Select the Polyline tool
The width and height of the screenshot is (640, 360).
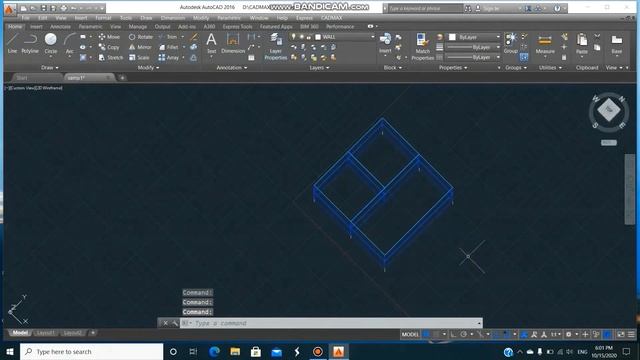30,43
